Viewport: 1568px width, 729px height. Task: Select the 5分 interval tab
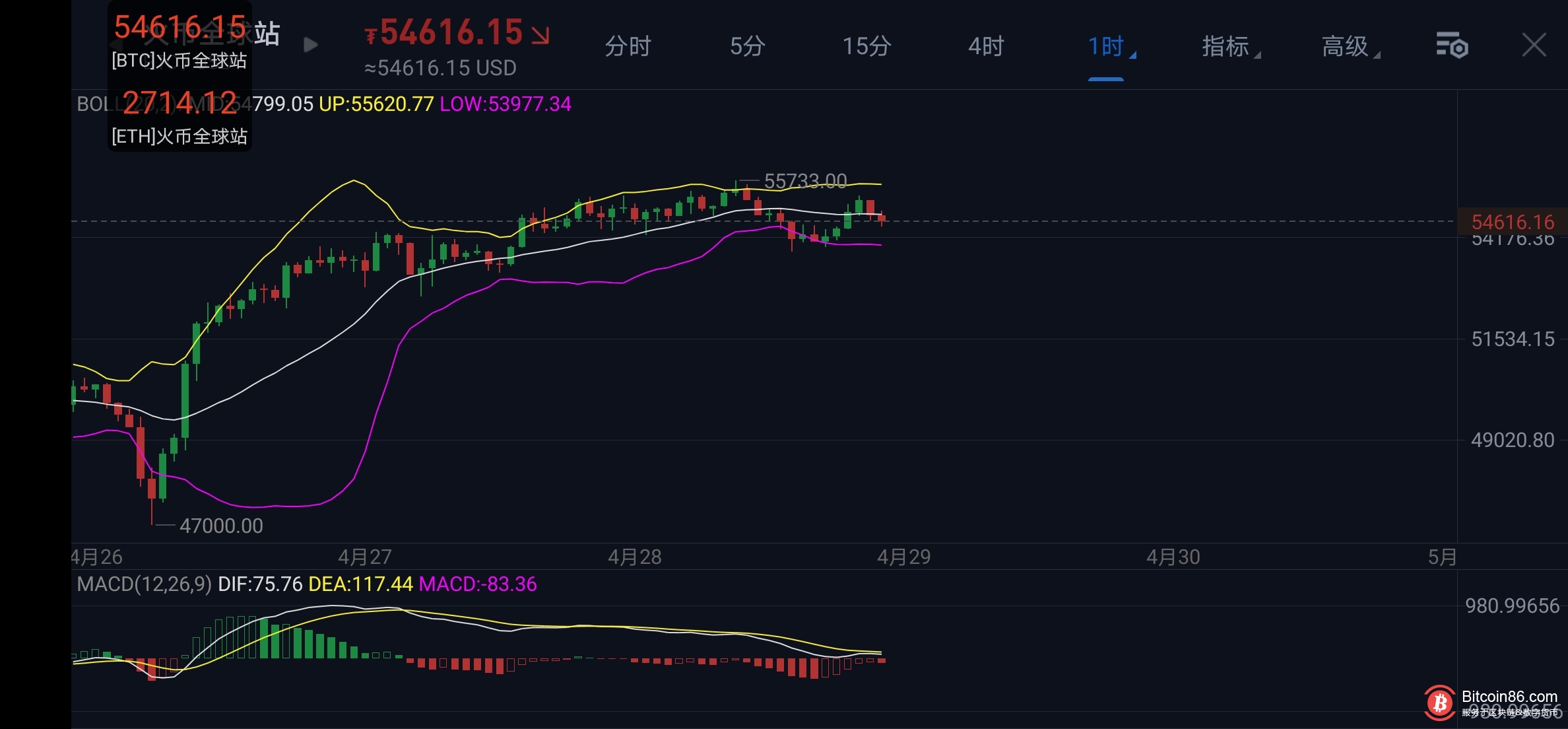tap(747, 46)
